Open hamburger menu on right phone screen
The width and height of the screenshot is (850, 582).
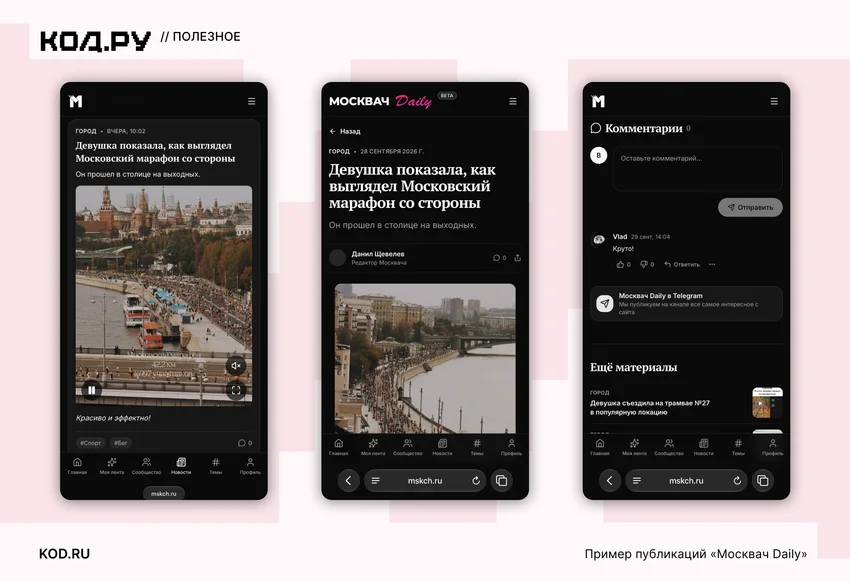click(774, 101)
